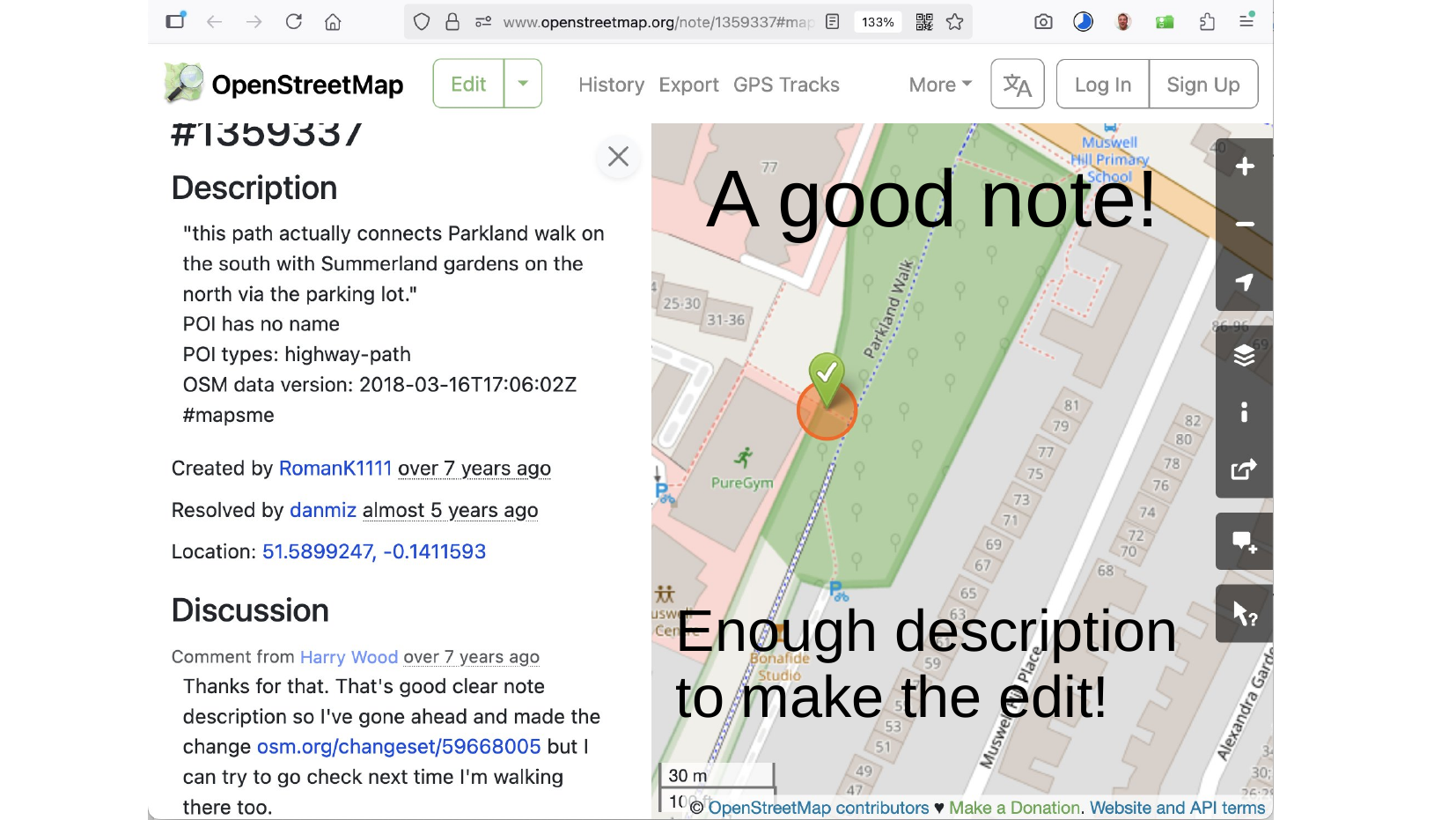Zoom out of the map

1244,225
